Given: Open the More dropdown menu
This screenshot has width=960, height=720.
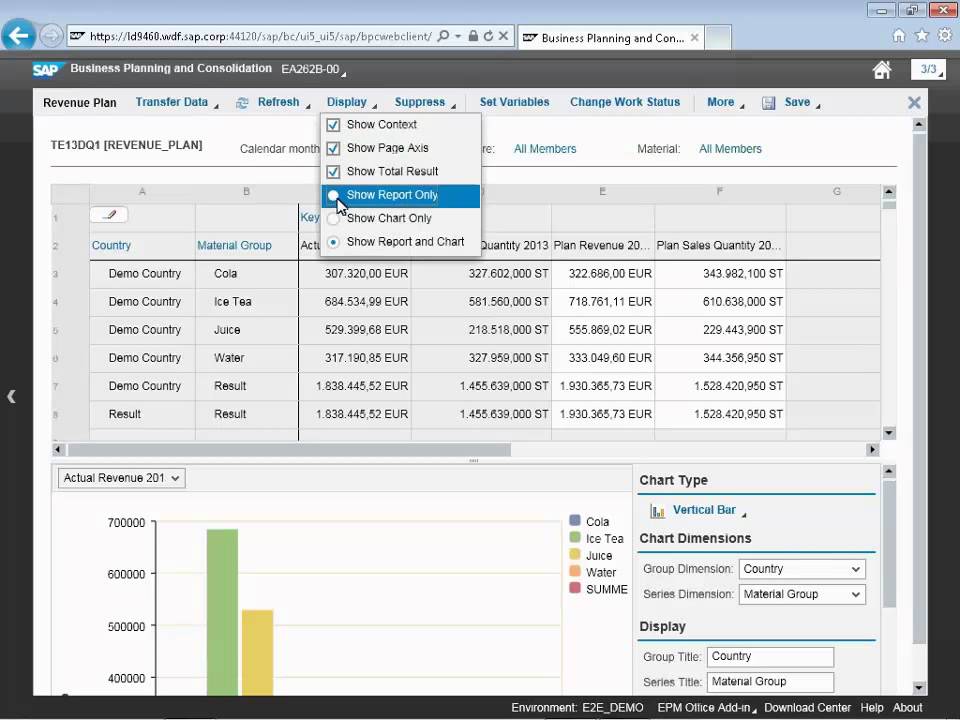Looking at the screenshot, I should point(726,102).
